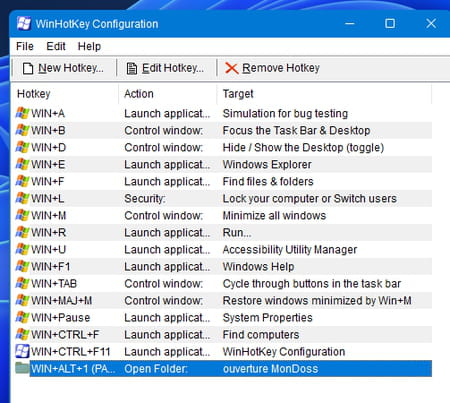The image size is (450, 403).
Task: Open the Edit menu
Action: pos(56,46)
